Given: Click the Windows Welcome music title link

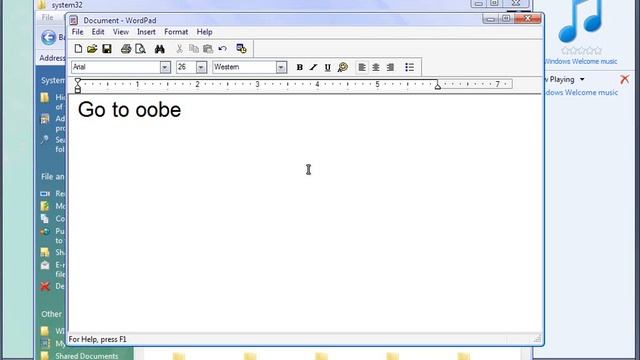Looking at the screenshot, I should 581,62.
